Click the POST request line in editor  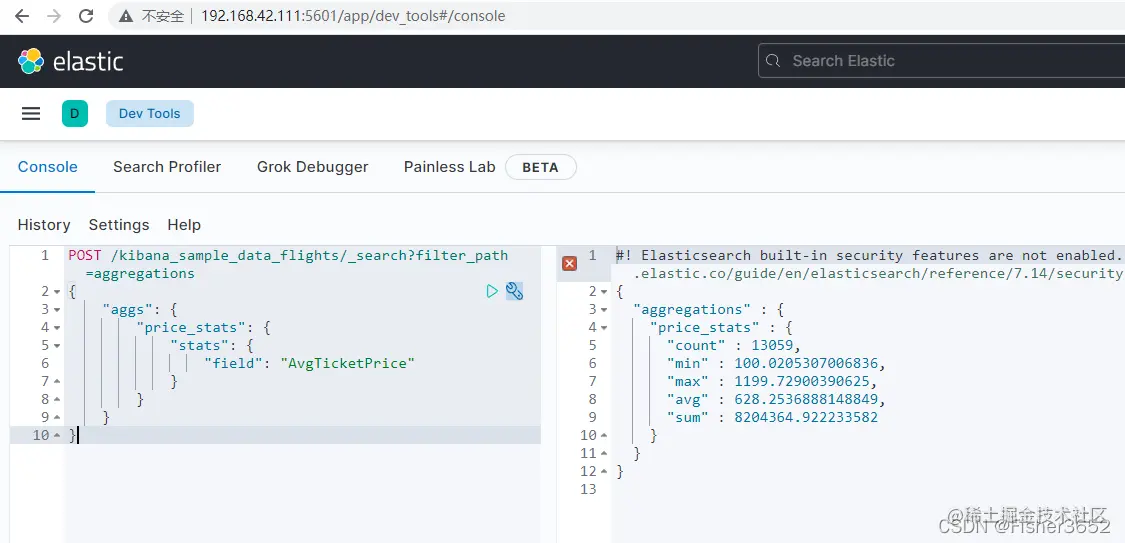point(288,255)
